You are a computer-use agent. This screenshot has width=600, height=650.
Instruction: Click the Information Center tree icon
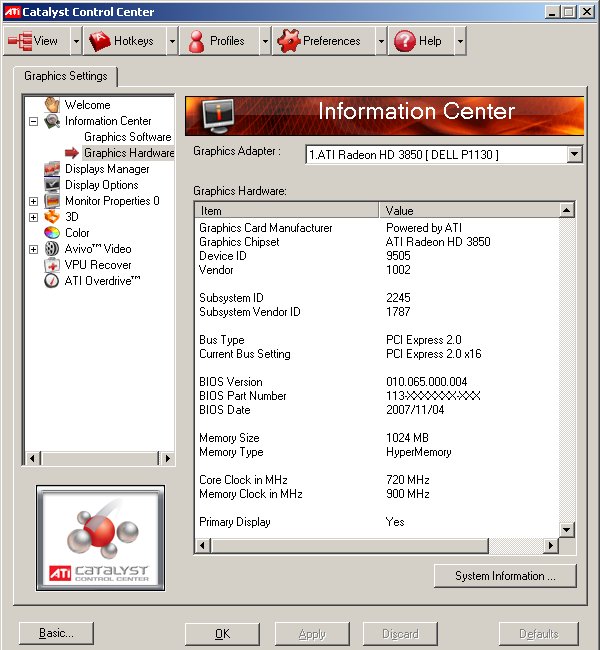pos(52,121)
